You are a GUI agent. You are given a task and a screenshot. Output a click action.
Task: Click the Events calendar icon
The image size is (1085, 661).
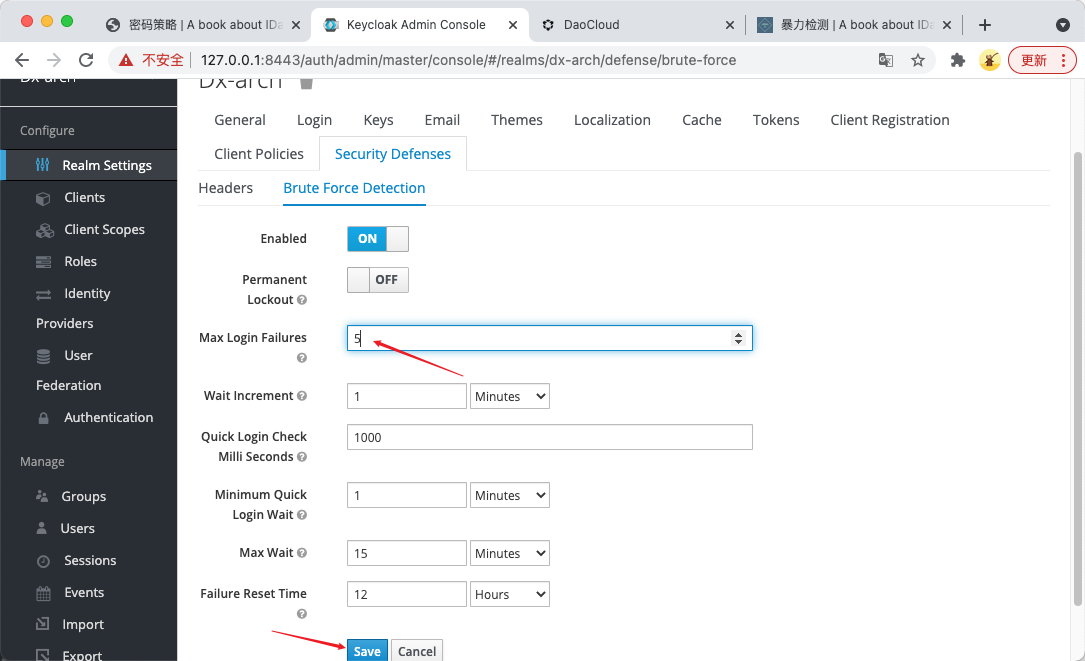[43, 593]
